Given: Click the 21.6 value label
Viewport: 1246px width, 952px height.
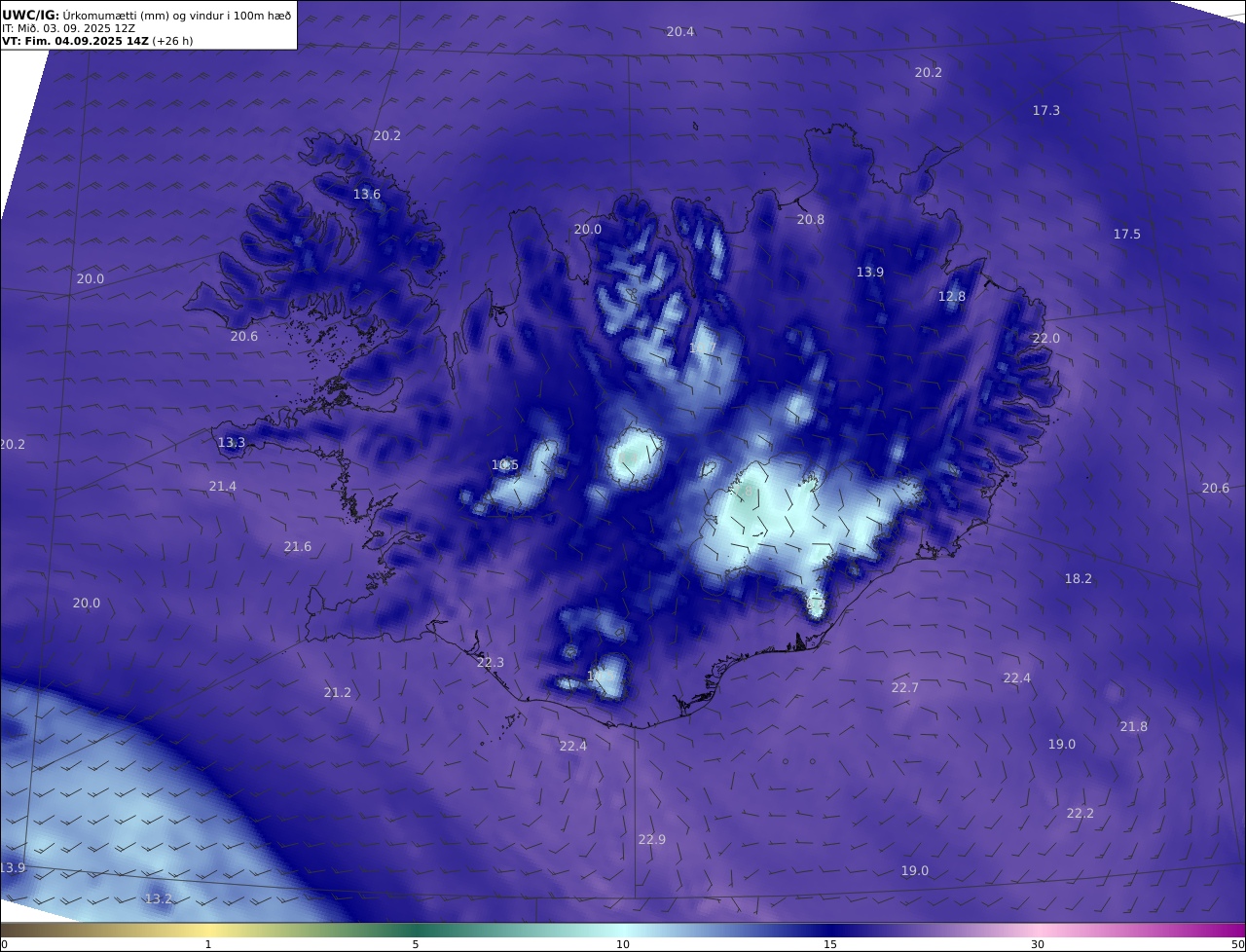Looking at the screenshot, I should point(298,547).
